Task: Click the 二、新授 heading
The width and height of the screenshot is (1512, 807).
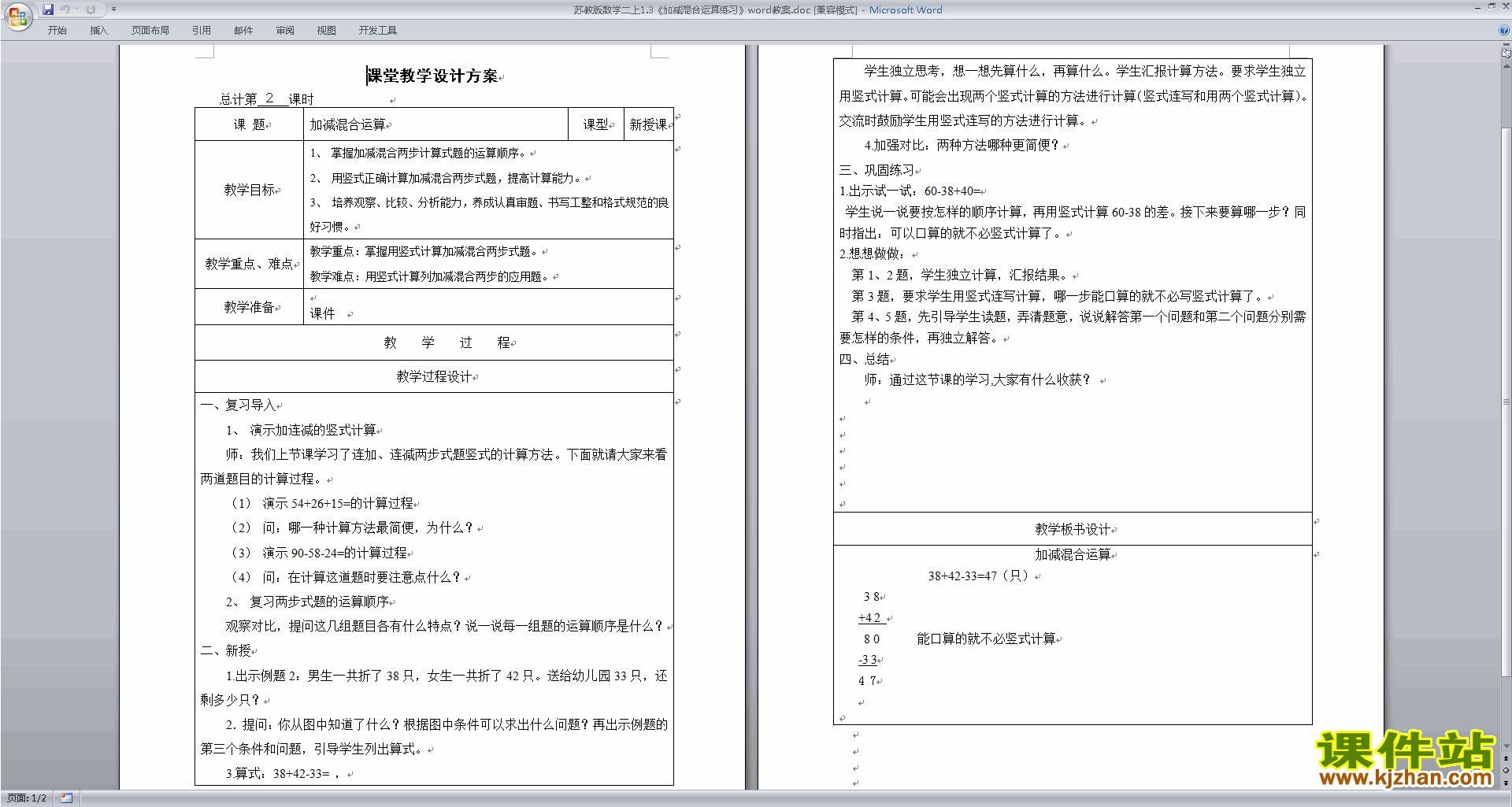Action: 226,650
